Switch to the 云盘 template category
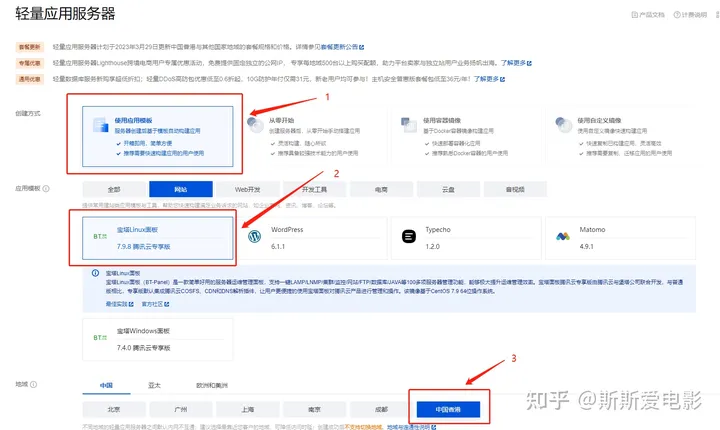The image size is (720, 430). tap(448, 189)
